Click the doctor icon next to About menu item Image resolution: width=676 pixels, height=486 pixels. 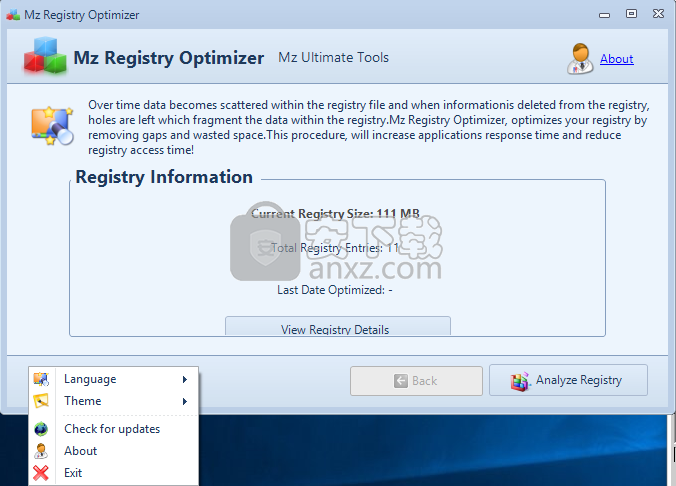[x=41, y=451]
